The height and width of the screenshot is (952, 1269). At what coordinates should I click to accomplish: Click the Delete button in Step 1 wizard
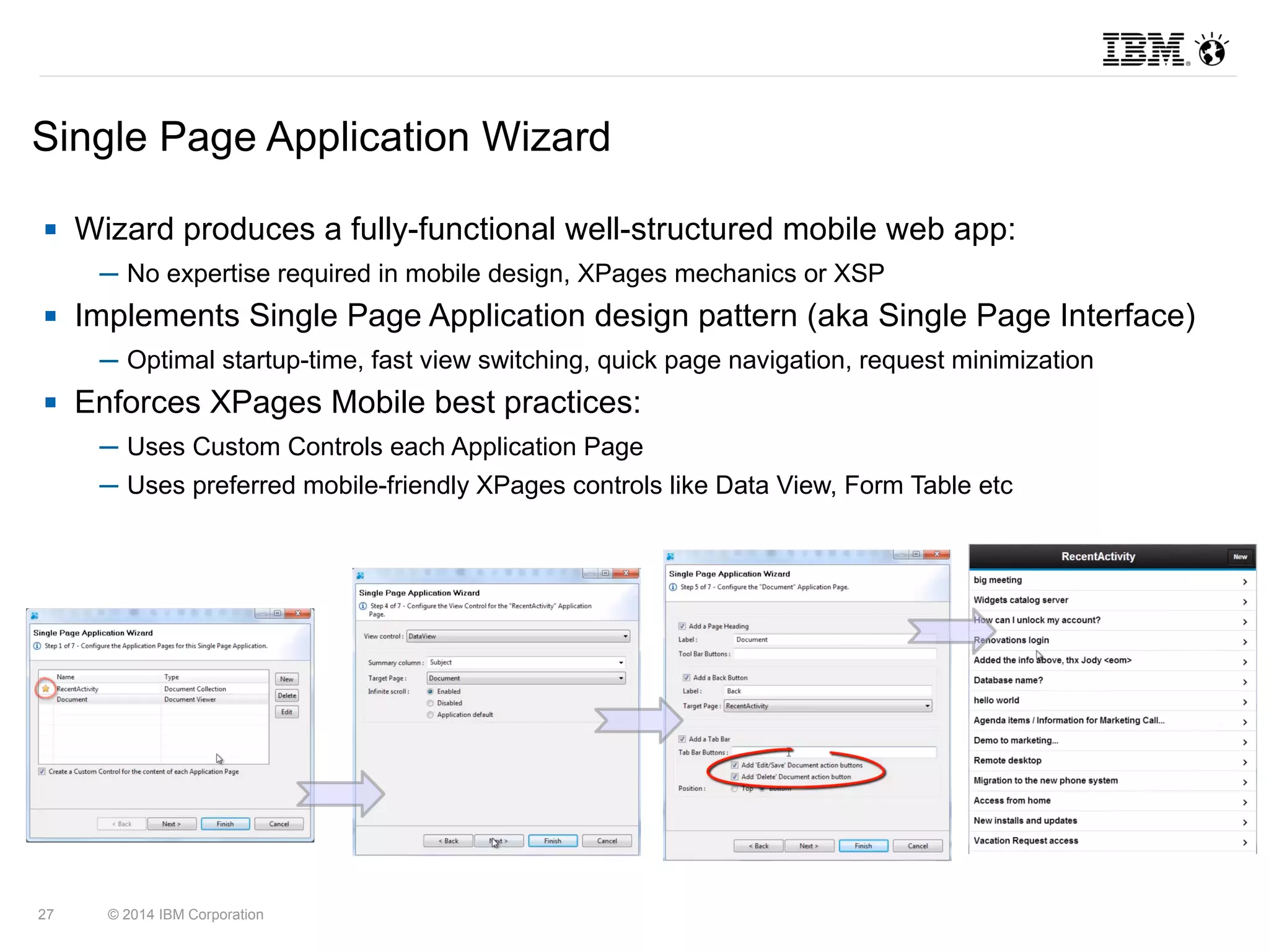[x=287, y=696]
